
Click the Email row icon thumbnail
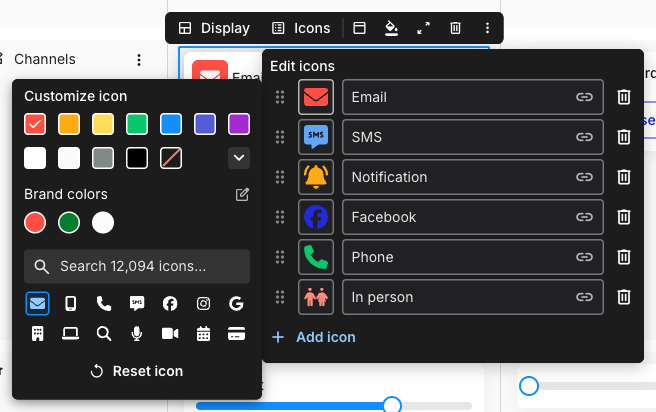click(x=316, y=97)
